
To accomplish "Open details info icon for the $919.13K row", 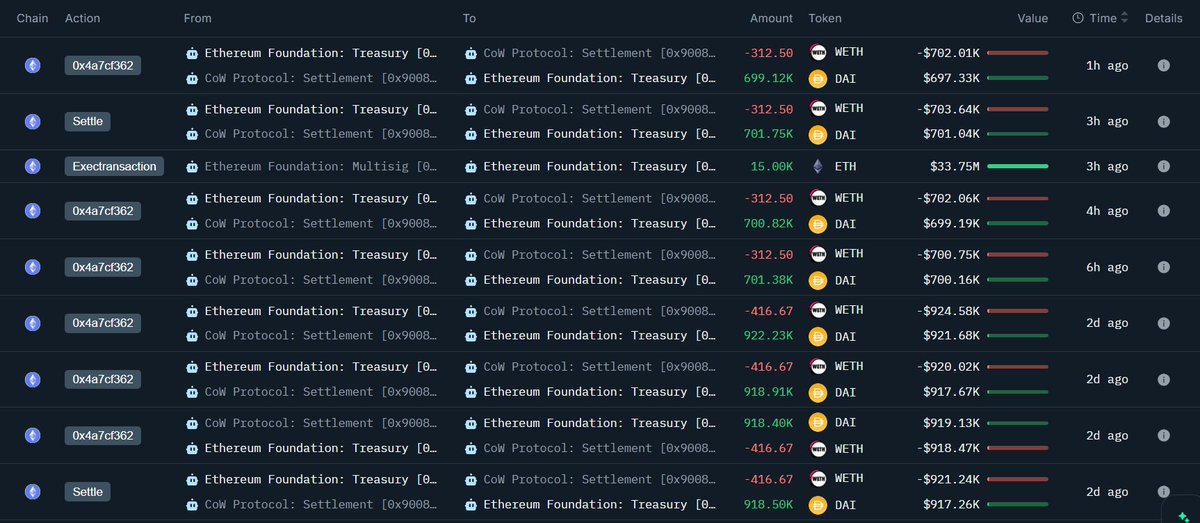I will 1163,435.
